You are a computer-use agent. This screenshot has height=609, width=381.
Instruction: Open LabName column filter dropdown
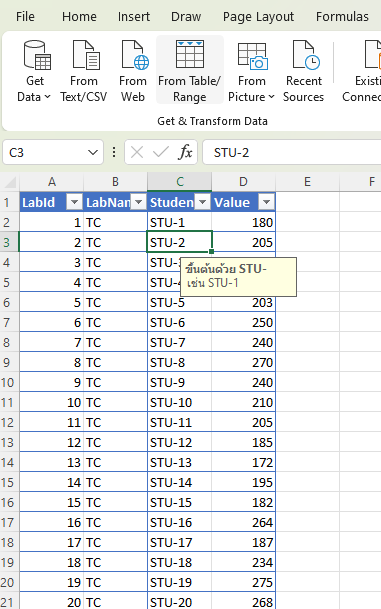138,202
